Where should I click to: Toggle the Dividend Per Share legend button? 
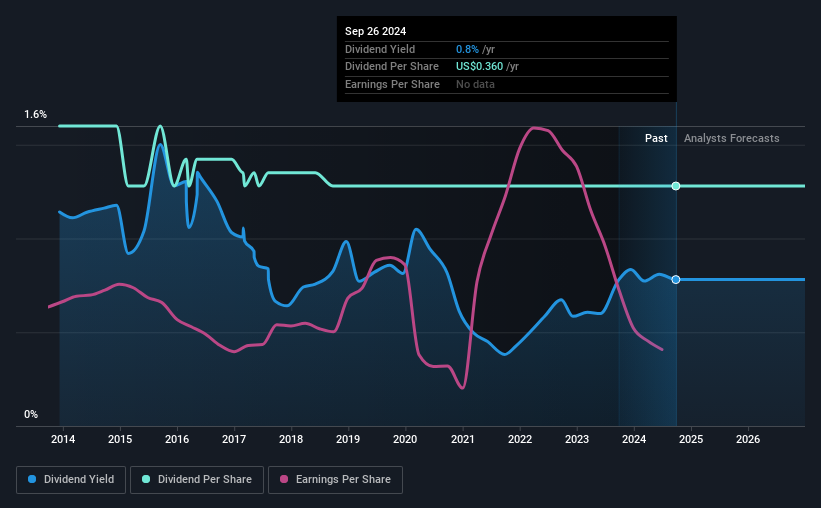tap(197, 479)
